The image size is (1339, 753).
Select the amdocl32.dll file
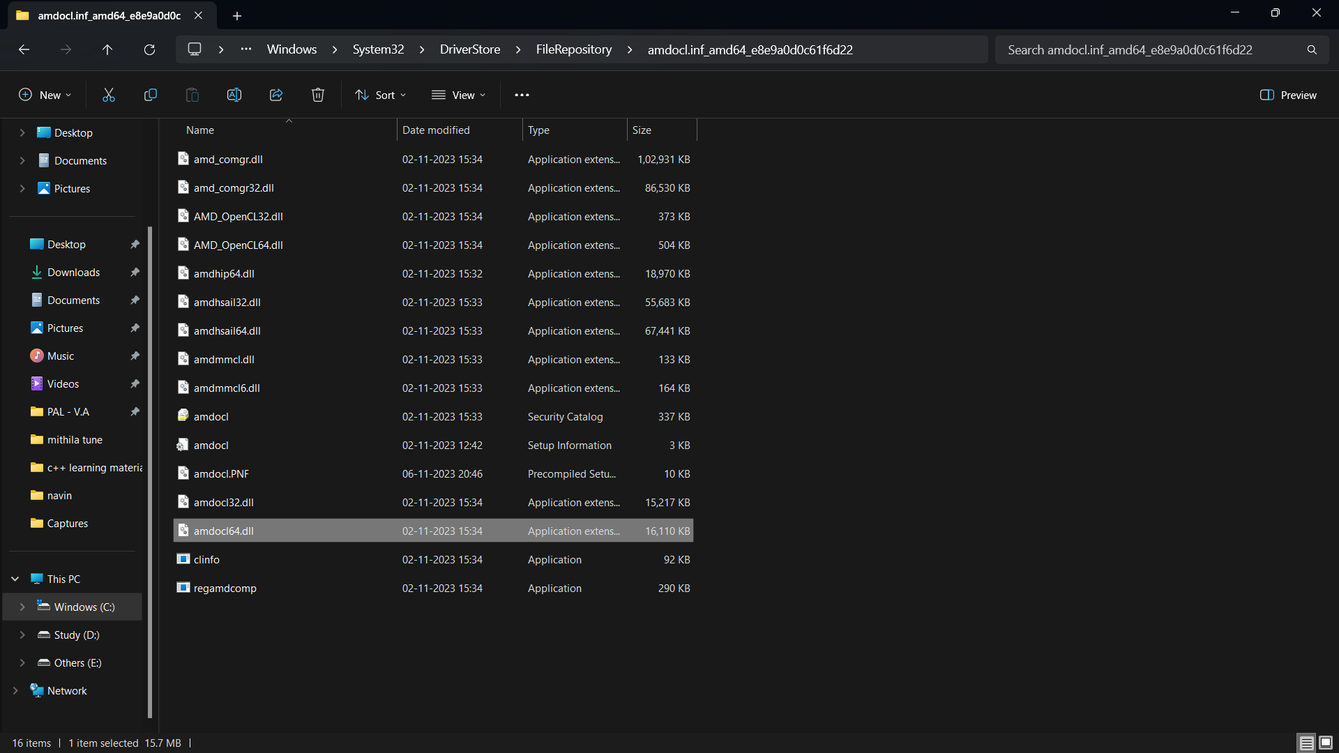[433, 503]
